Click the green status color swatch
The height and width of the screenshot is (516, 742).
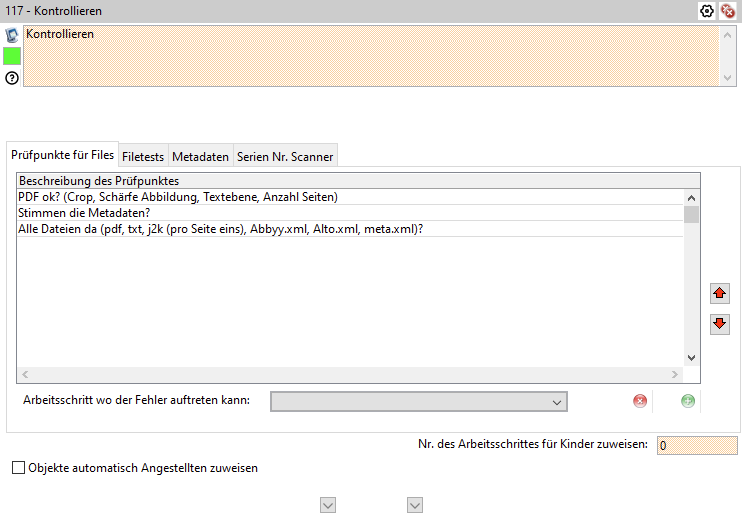(x=12, y=56)
